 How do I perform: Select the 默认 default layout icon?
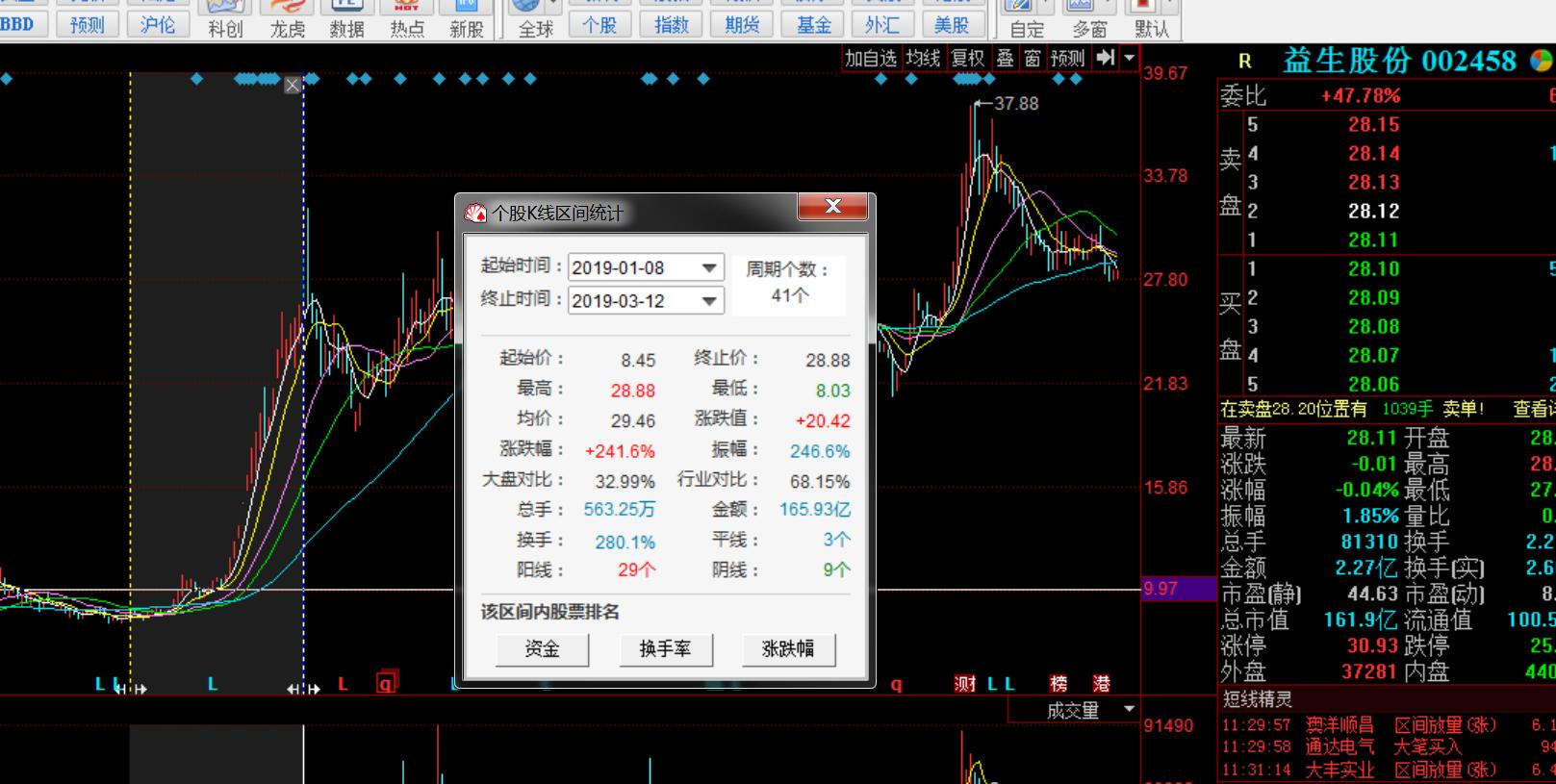[1151, 19]
